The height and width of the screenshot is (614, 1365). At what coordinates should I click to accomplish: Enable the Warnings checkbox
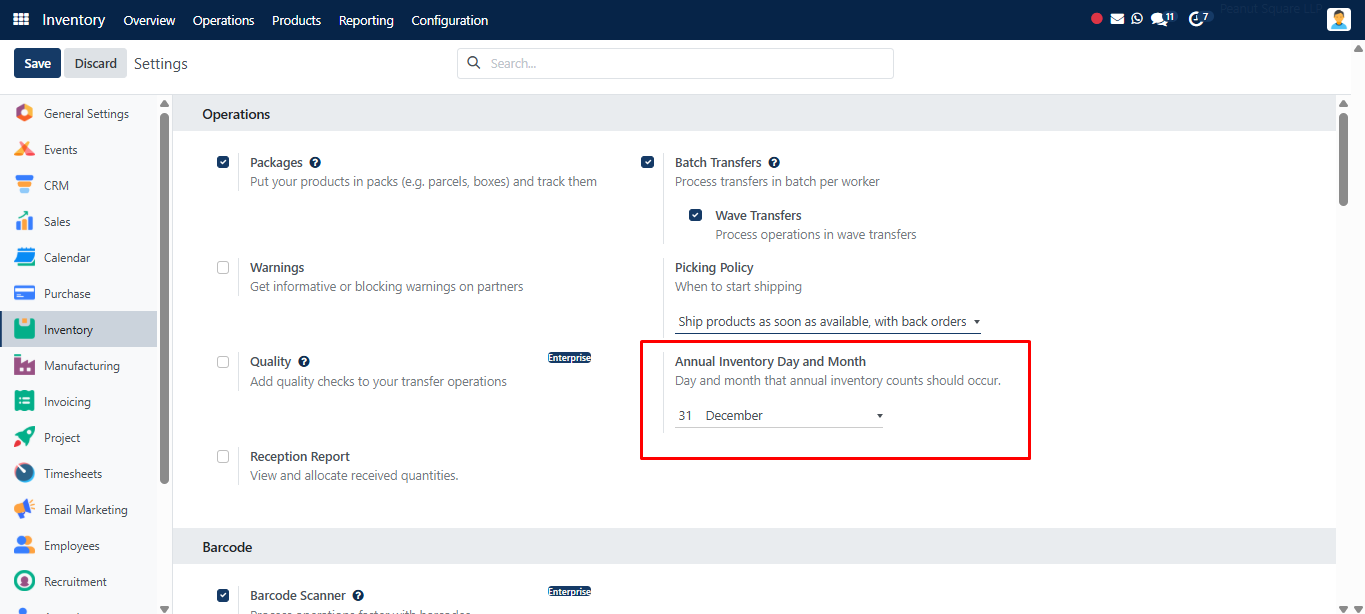223,267
